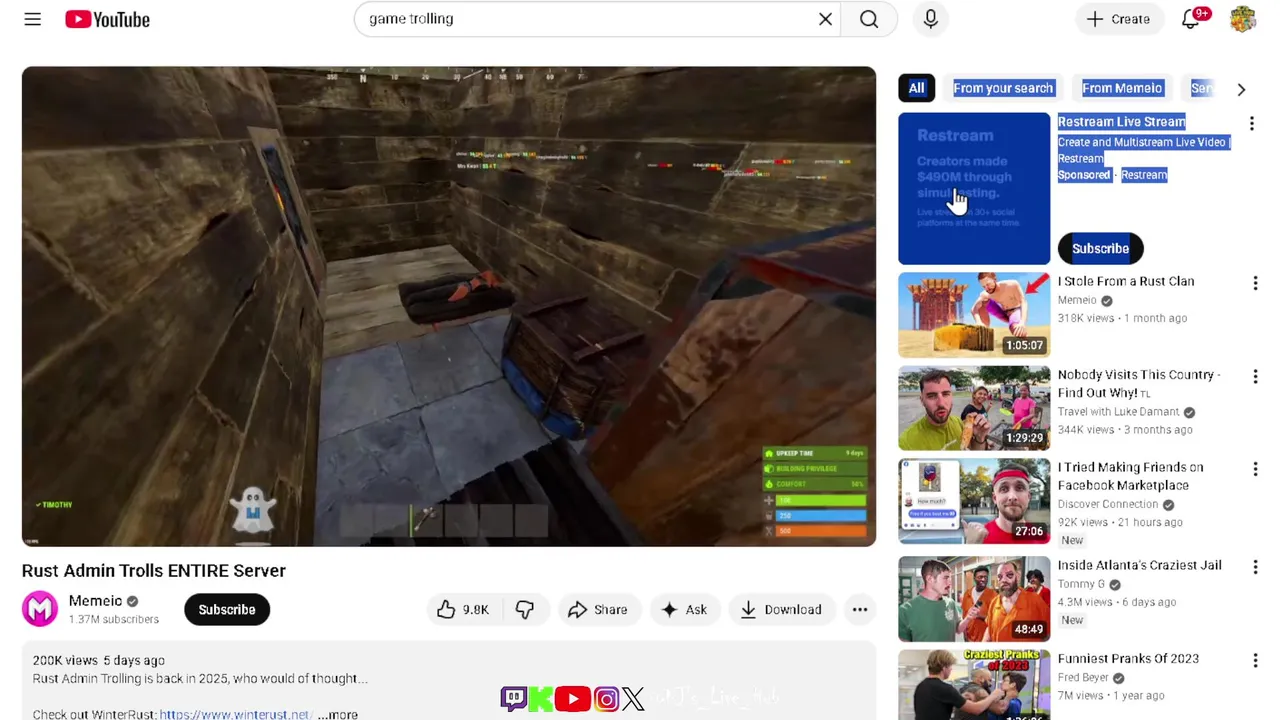Screen dimensions: 1280x720
Task: Clear the search box text
Action: coord(825,19)
